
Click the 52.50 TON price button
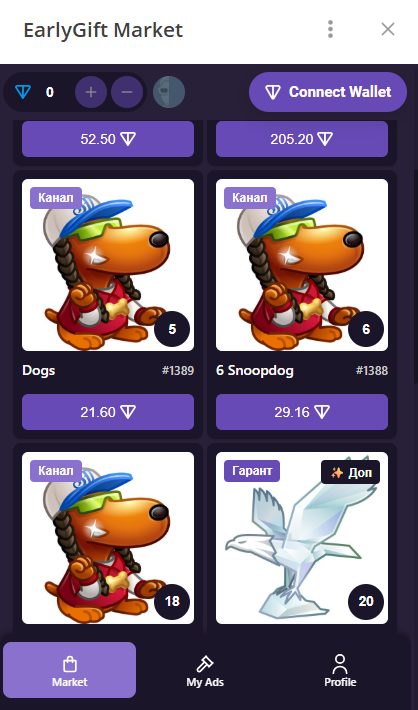(x=108, y=139)
